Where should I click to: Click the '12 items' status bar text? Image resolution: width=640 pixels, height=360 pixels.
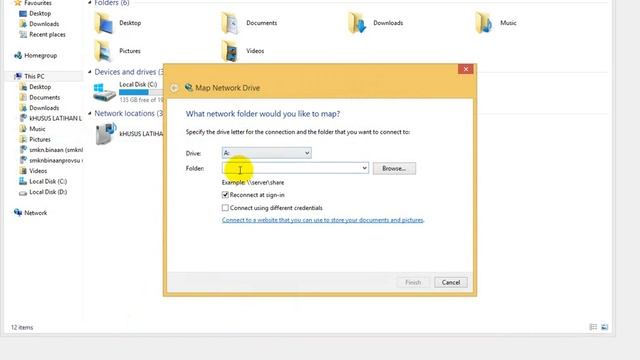coord(22,327)
